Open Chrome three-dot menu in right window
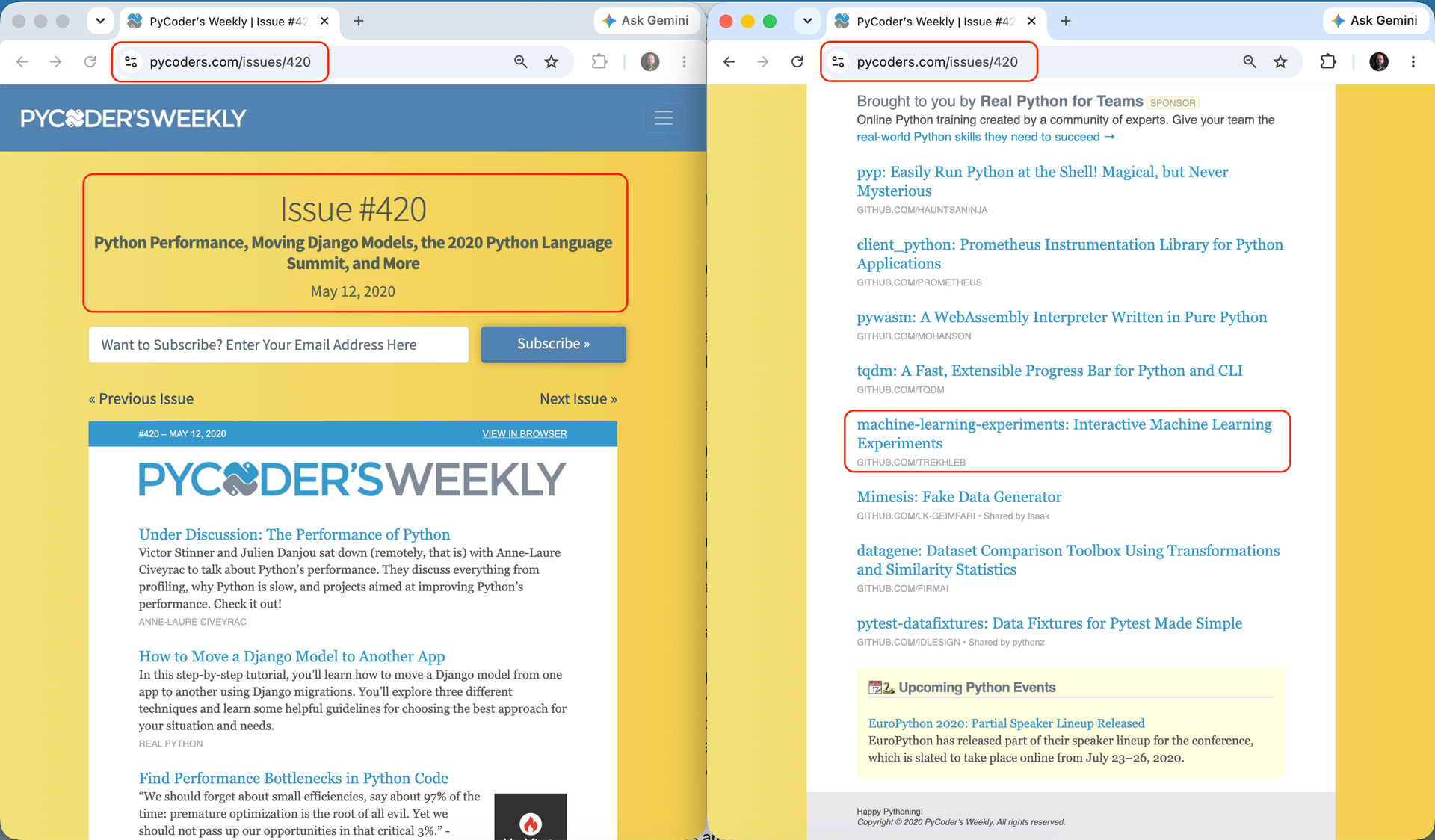The image size is (1435, 840). point(1413,62)
